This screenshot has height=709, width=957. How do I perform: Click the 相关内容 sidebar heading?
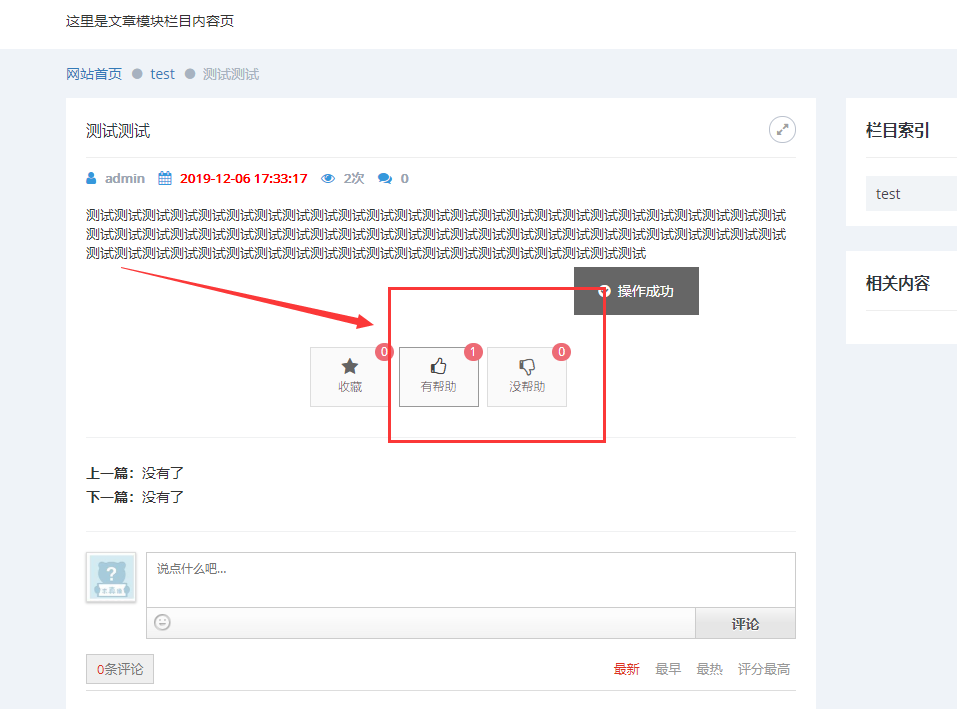897,284
